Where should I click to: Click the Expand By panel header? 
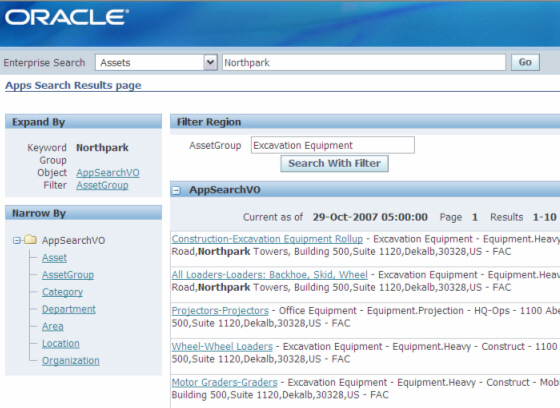tap(83, 121)
